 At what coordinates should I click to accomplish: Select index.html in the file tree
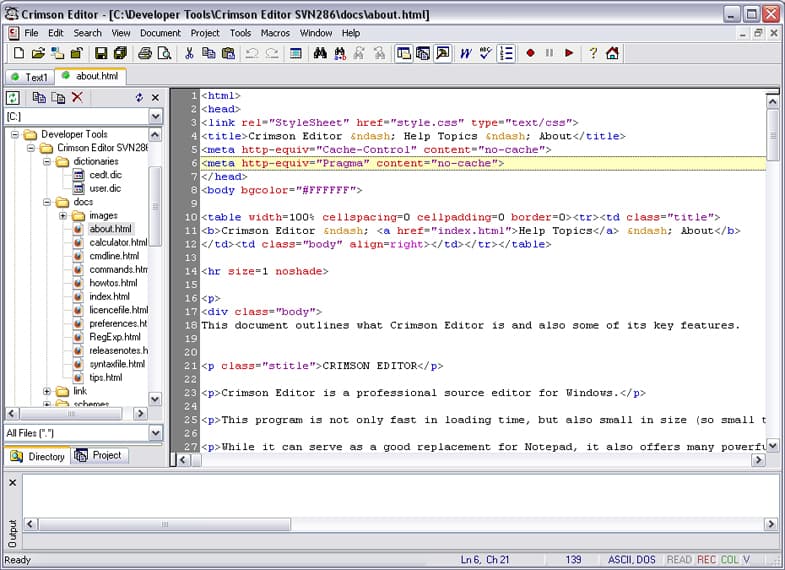[109, 296]
